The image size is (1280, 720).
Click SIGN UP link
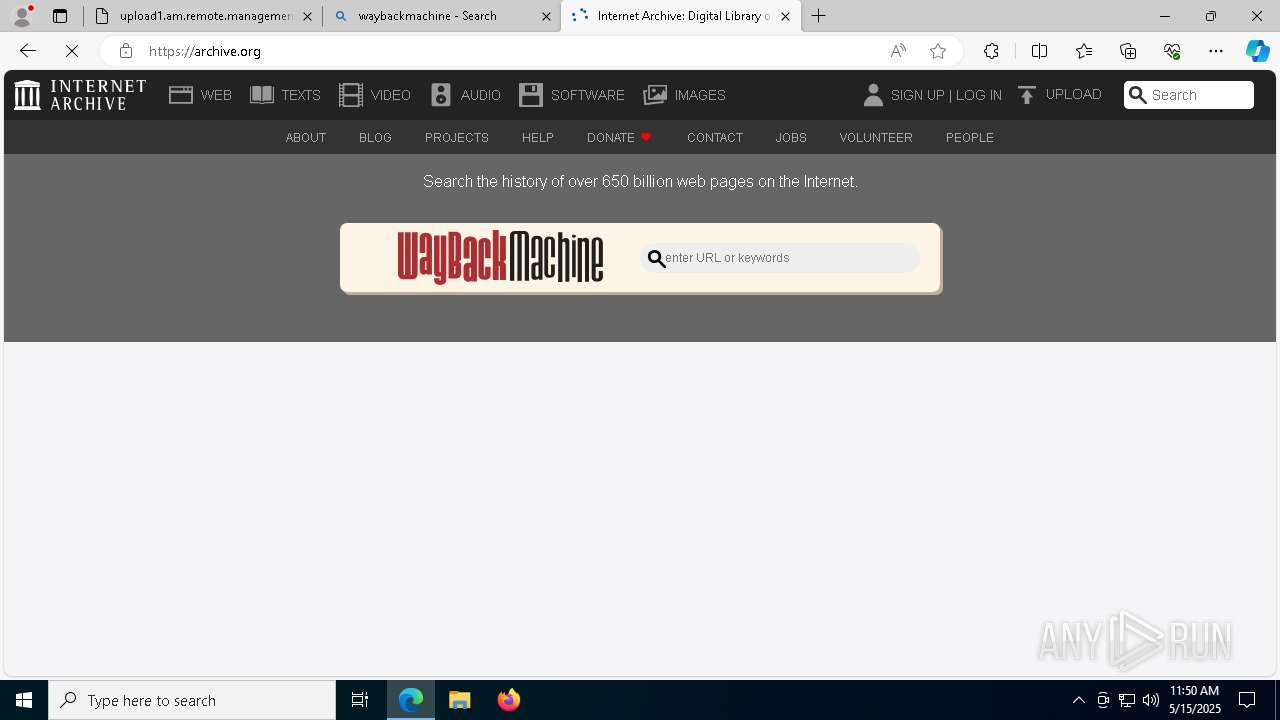click(x=917, y=95)
